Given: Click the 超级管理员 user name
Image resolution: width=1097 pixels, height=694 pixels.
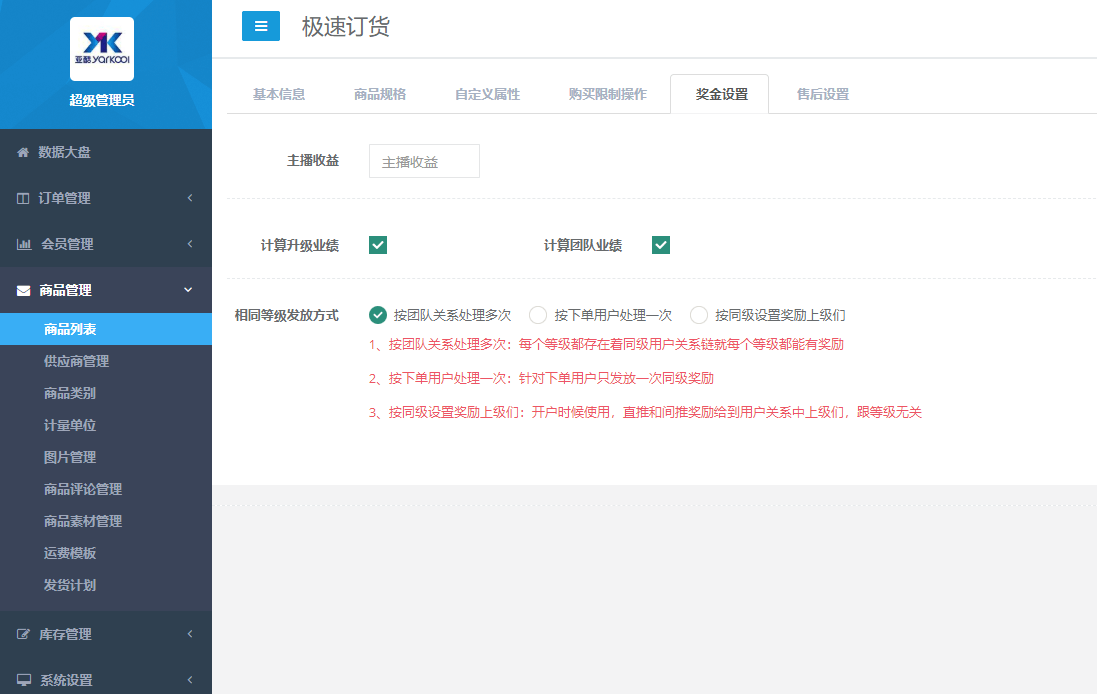Looking at the screenshot, I should click(x=102, y=100).
